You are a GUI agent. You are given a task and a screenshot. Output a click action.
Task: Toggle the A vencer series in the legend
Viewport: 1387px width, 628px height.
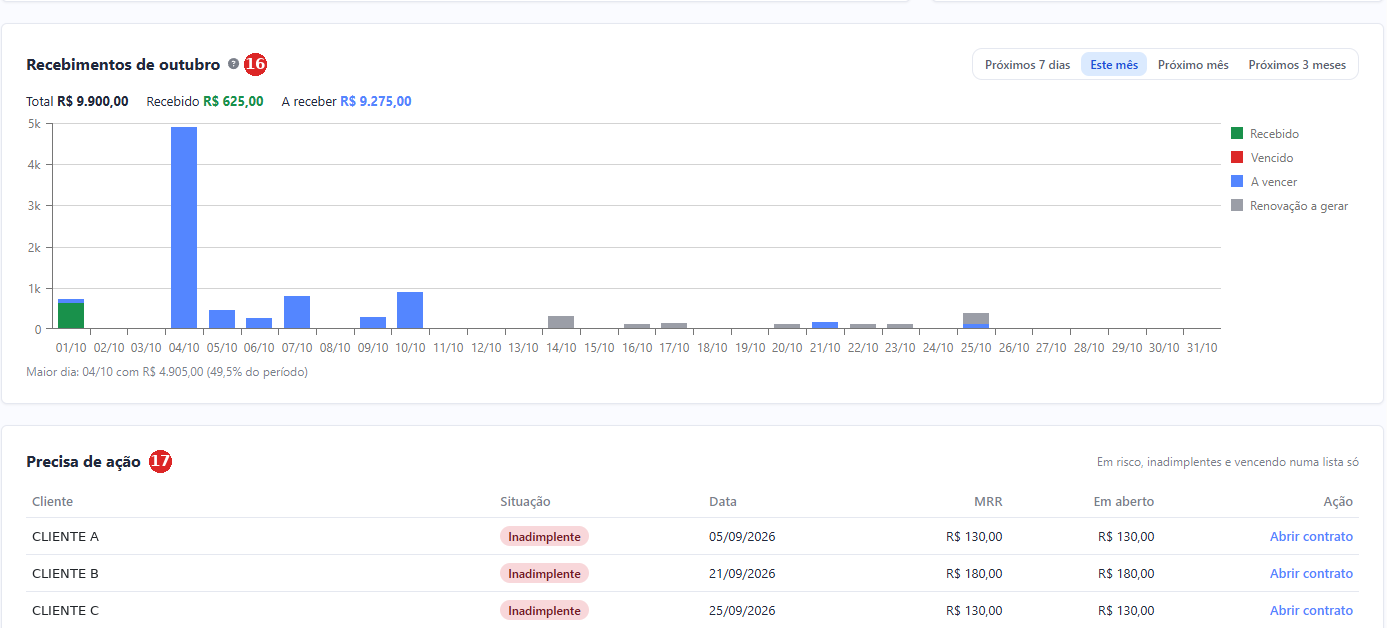pos(1264,182)
